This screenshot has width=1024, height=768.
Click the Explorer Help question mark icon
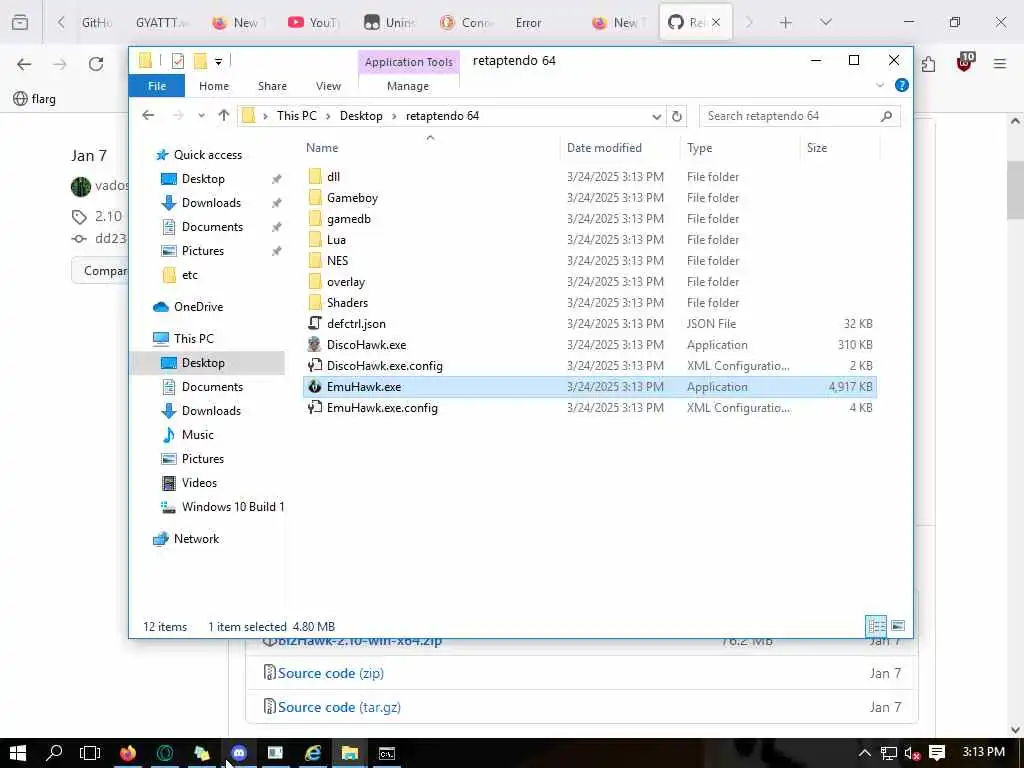click(902, 86)
